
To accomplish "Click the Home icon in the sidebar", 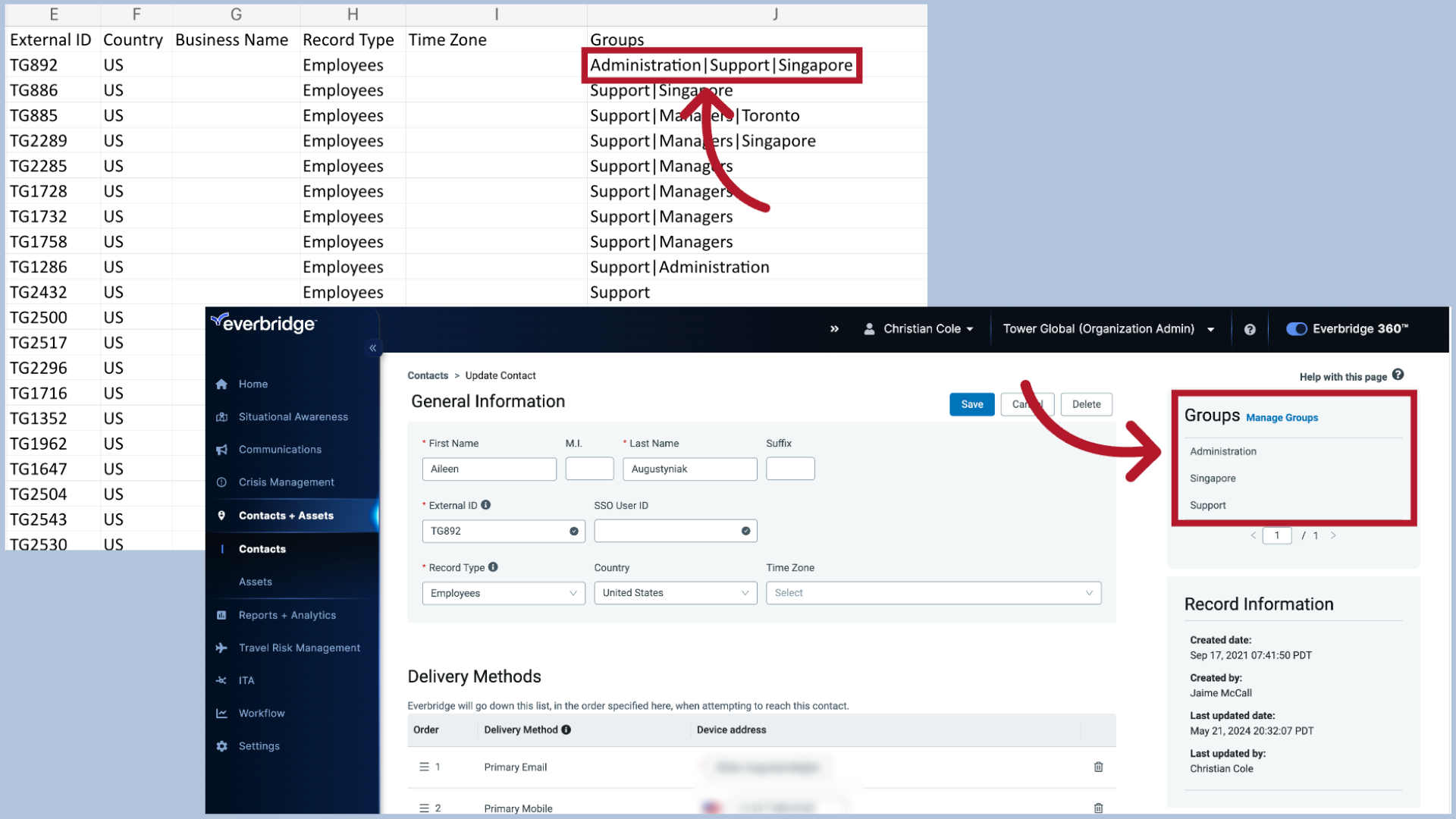I will pos(221,384).
